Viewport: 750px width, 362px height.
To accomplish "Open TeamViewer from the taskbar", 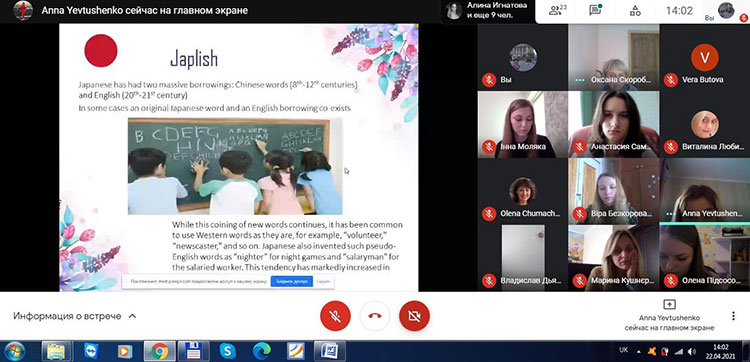I will pos(91,351).
